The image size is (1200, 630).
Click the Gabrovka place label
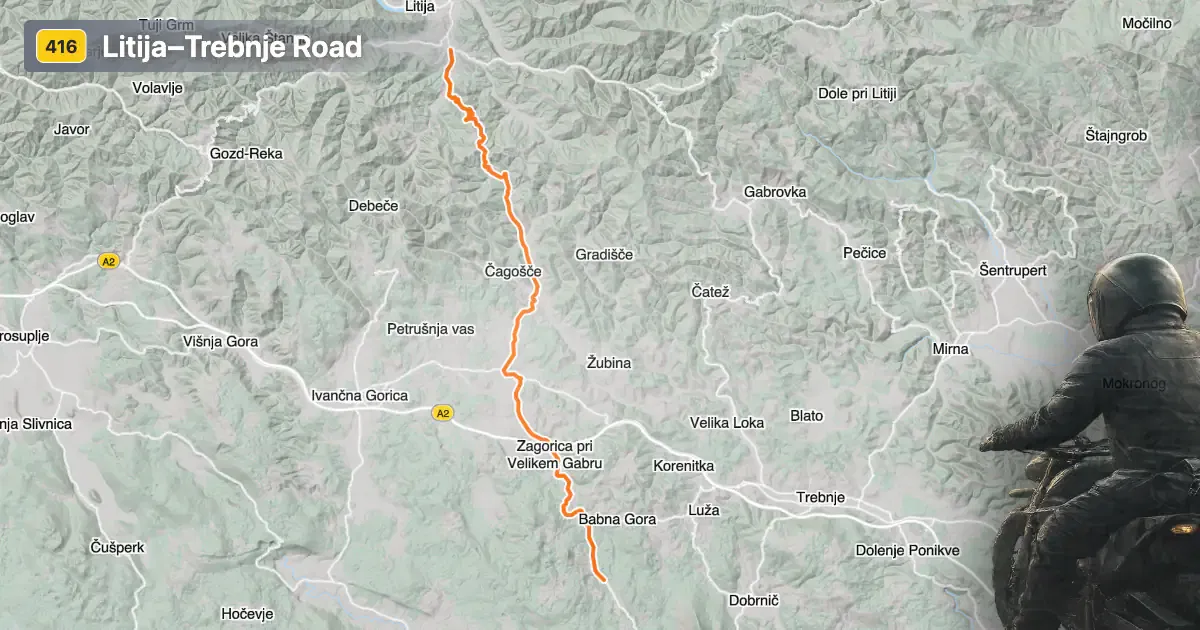point(775,192)
